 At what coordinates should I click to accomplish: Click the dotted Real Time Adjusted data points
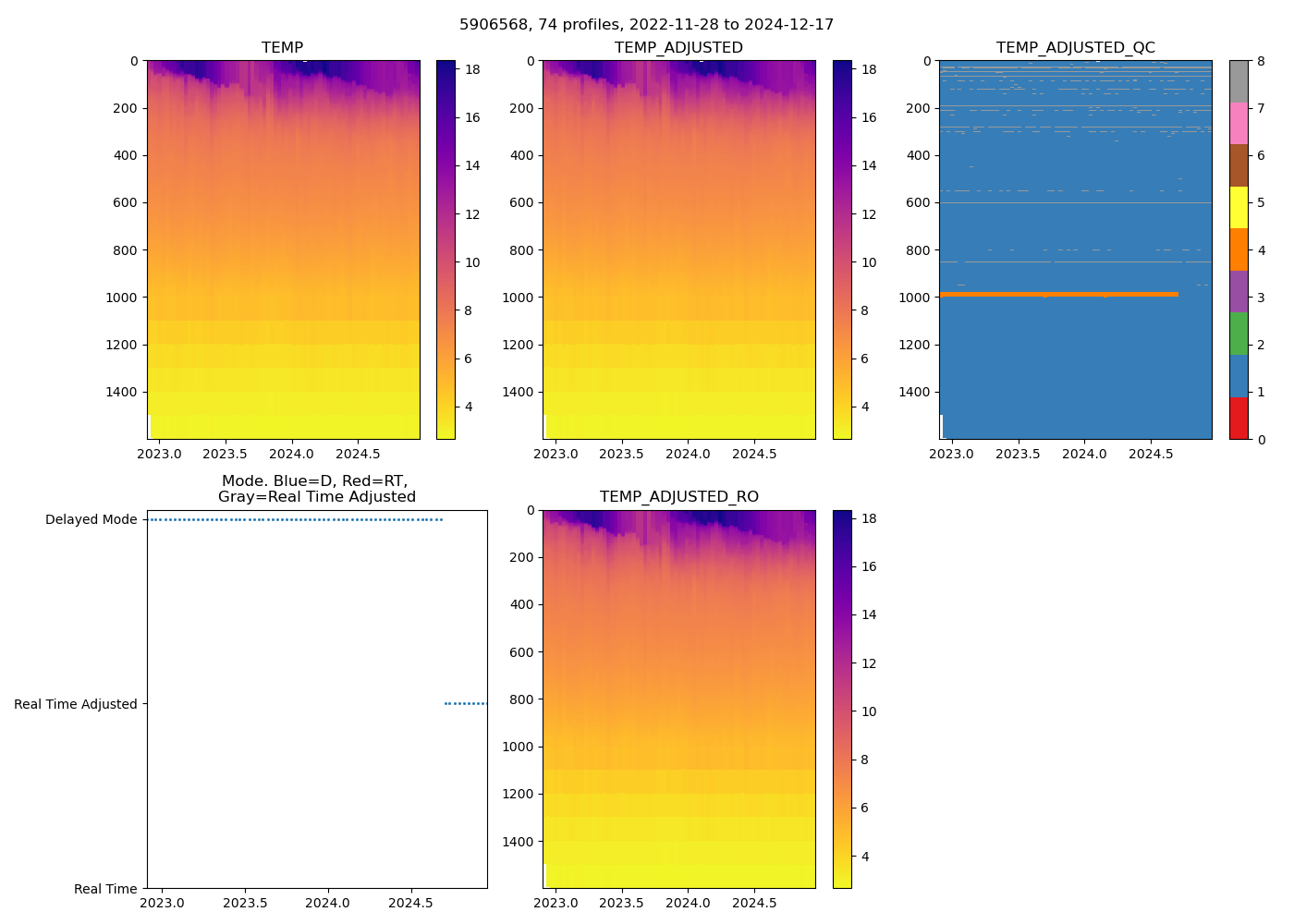(465, 704)
